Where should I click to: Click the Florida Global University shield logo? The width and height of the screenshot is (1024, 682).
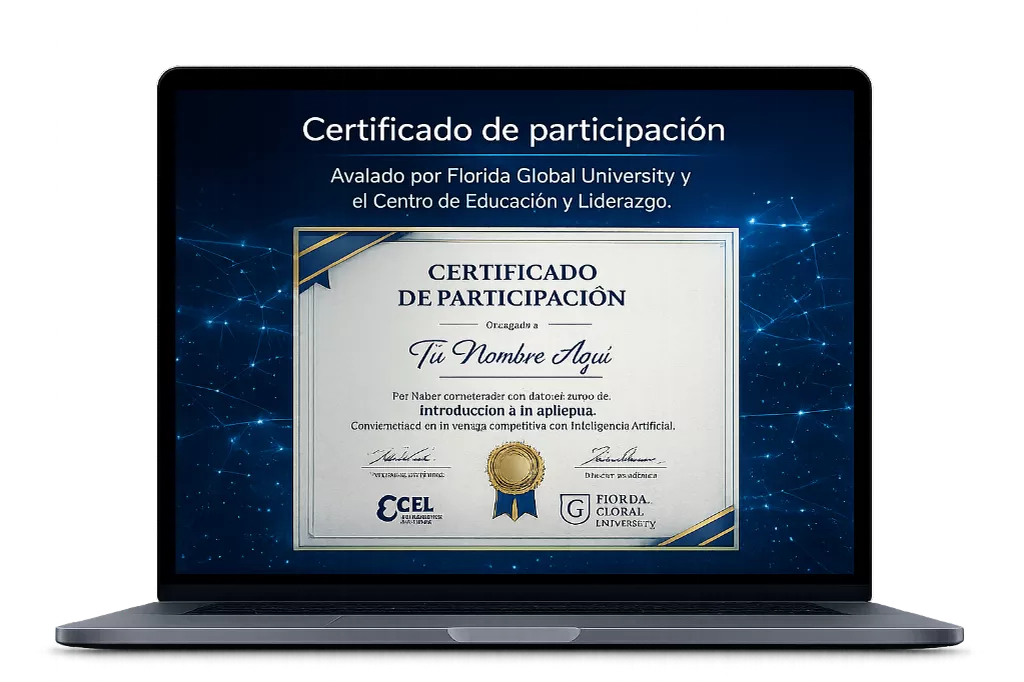(x=574, y=509)
